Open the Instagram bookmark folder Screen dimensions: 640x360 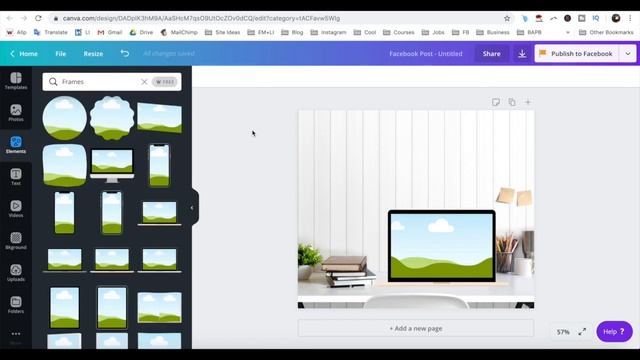(329, 32)
